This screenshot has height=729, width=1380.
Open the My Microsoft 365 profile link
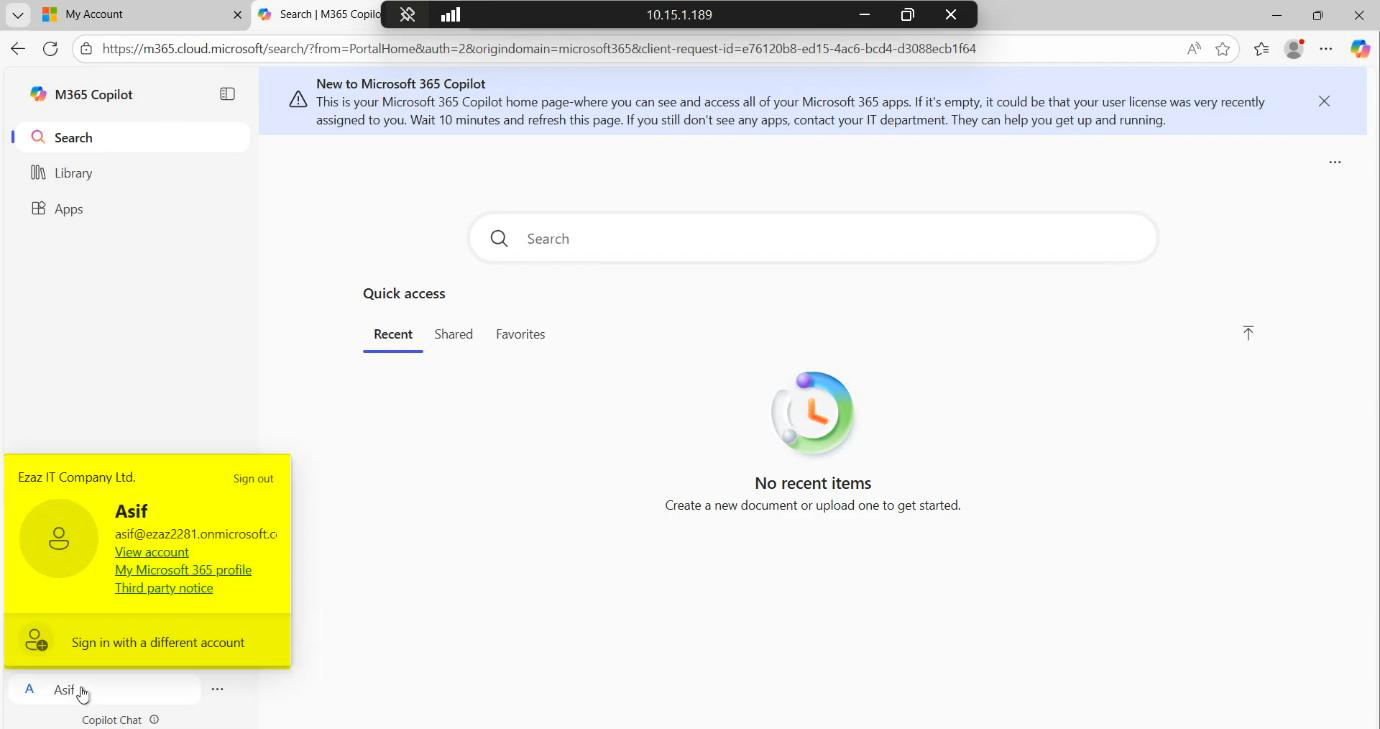pyautogui.click(x=183, y=570)
